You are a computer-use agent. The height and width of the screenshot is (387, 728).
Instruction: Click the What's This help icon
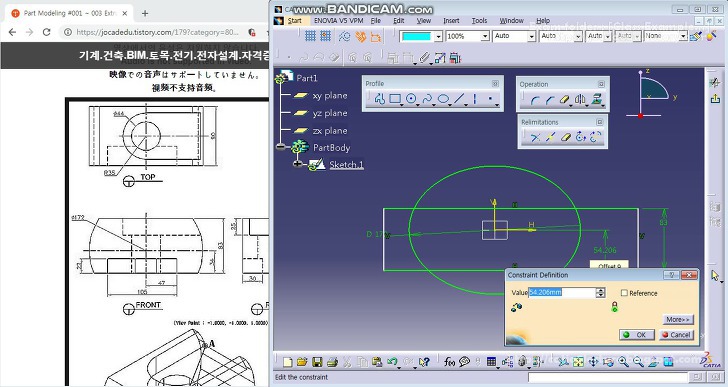423,362
